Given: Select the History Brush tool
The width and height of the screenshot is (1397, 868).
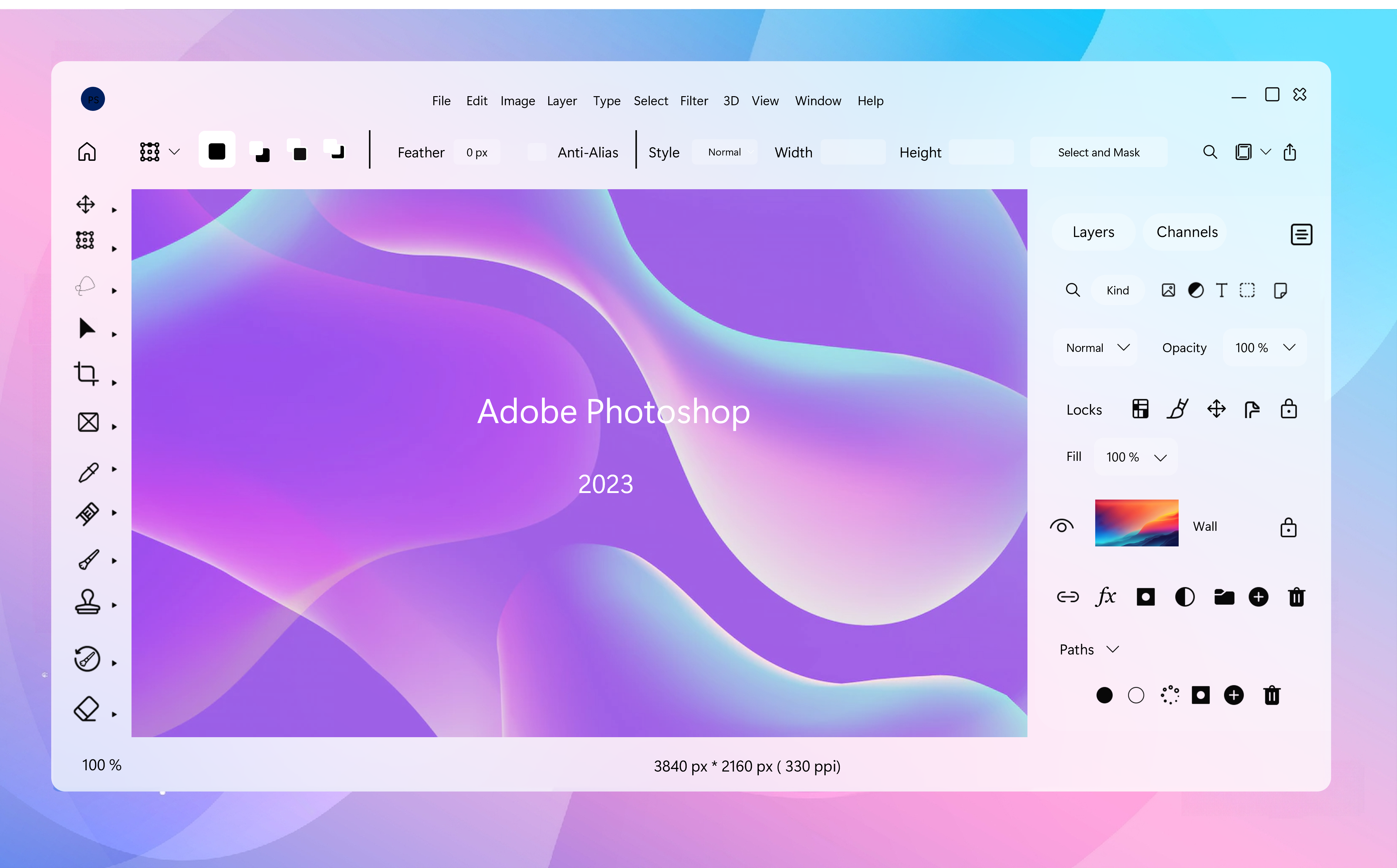Looking at the screenshot, I should click(87, 658).
